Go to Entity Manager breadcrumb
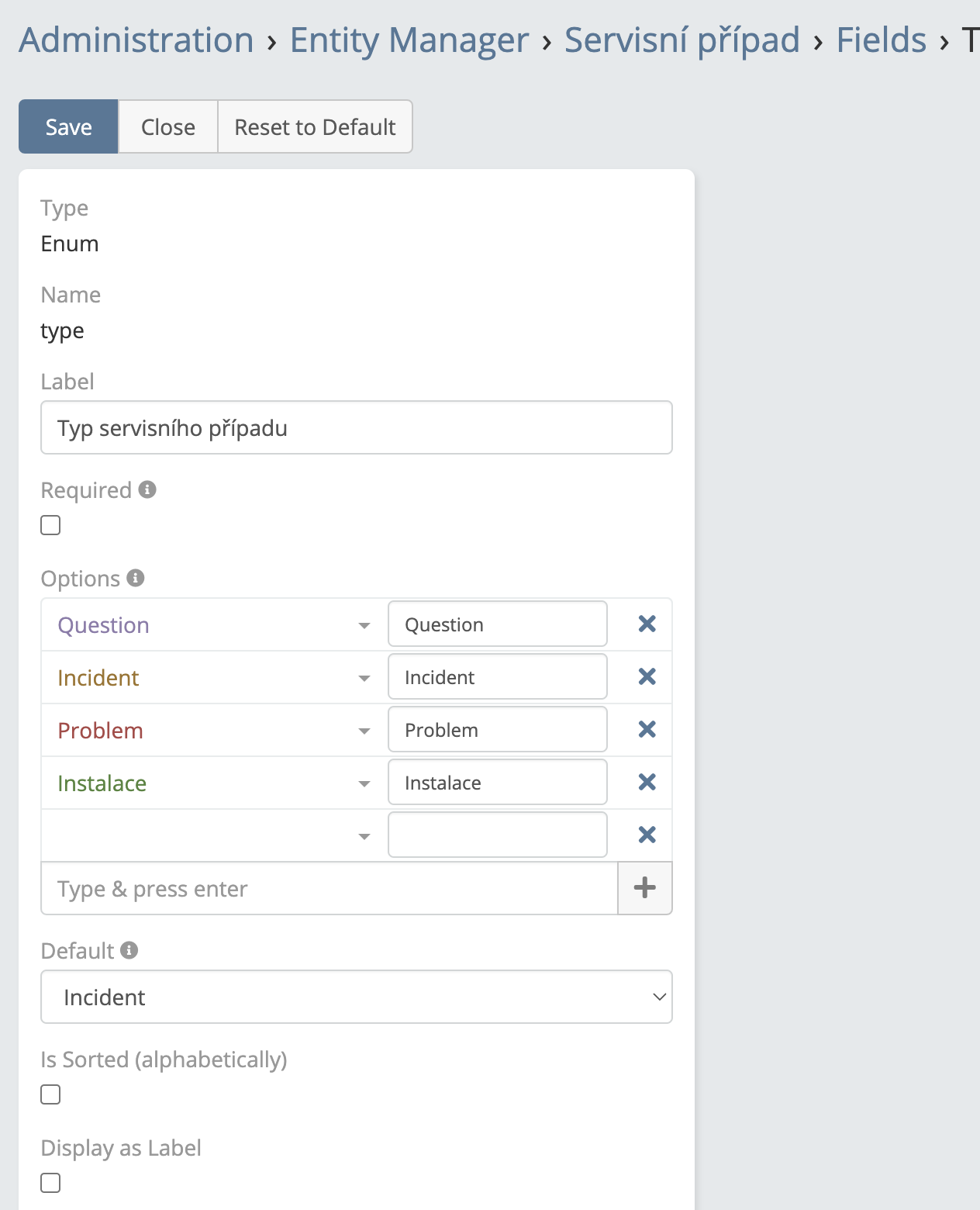Image resolution: width=980 pixels, height=1210 pixels. (x=409, y=40)
